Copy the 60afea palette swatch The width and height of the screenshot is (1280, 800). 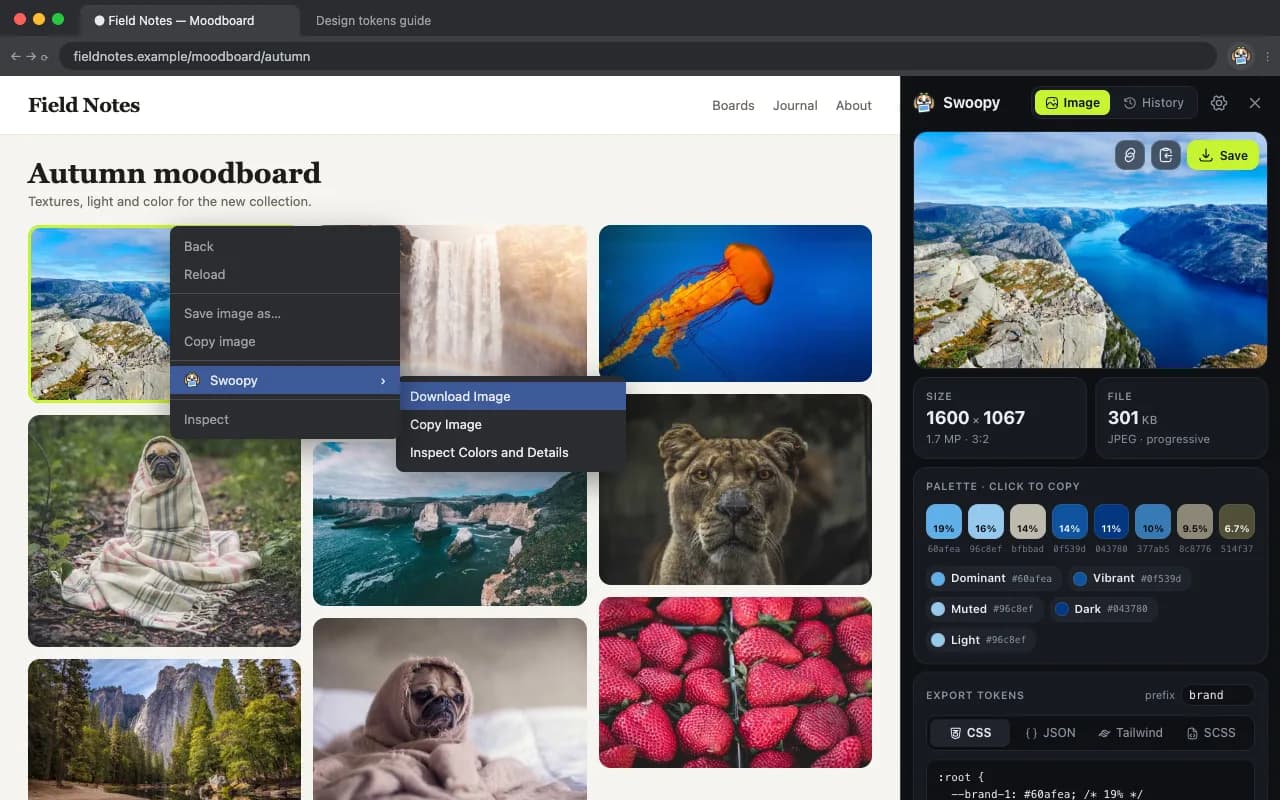point(944,522)
